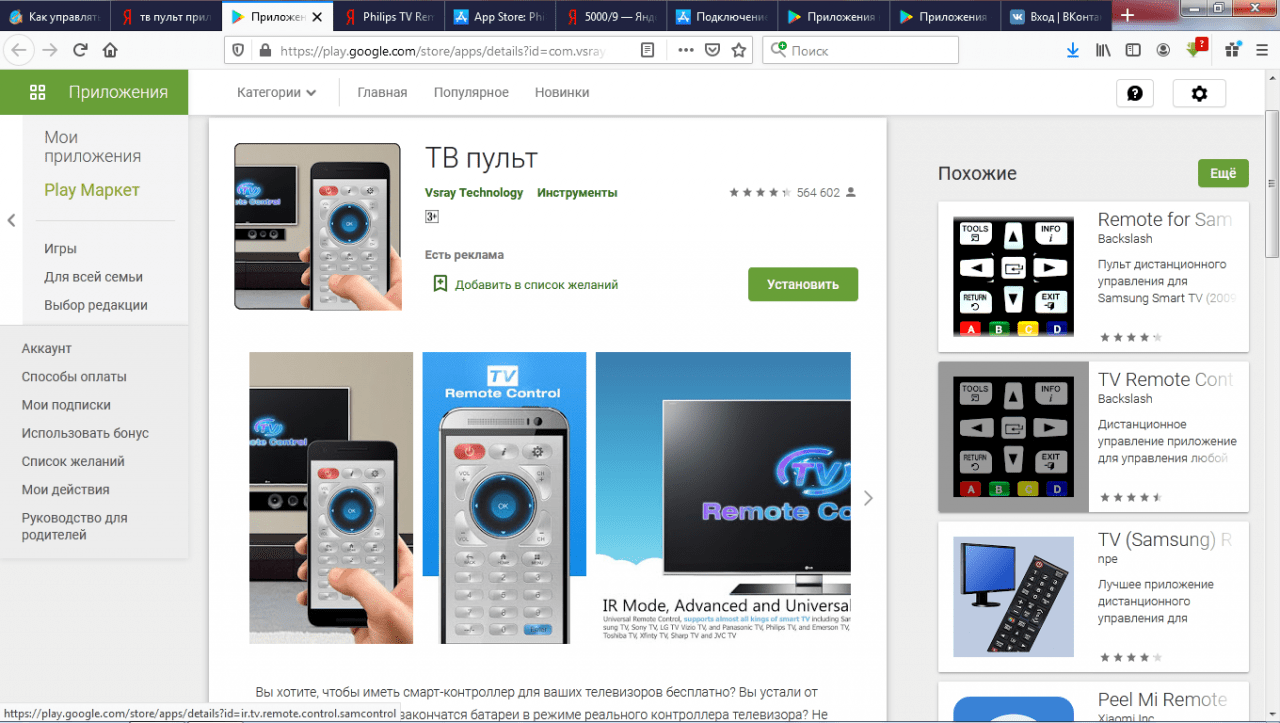The image size is (1280, 723).
Task: Open the Популярное tab
Action: click(x=471, y=92)
